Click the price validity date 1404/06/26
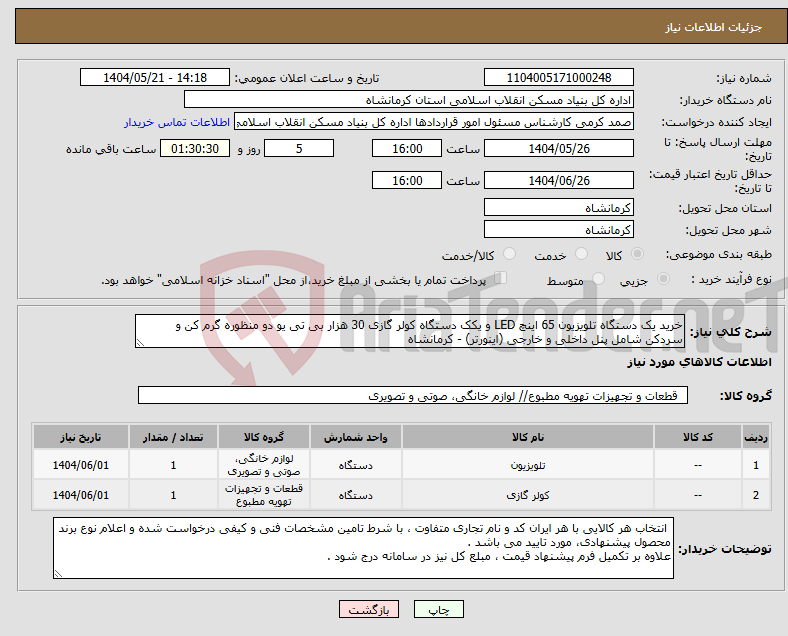The height and width of the screenshot is (636, 788). [559, 180]
